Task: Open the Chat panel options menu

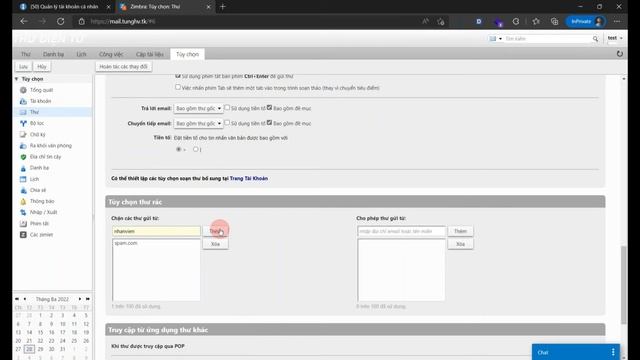Action: pyautogui.click(x=613, y=352)
